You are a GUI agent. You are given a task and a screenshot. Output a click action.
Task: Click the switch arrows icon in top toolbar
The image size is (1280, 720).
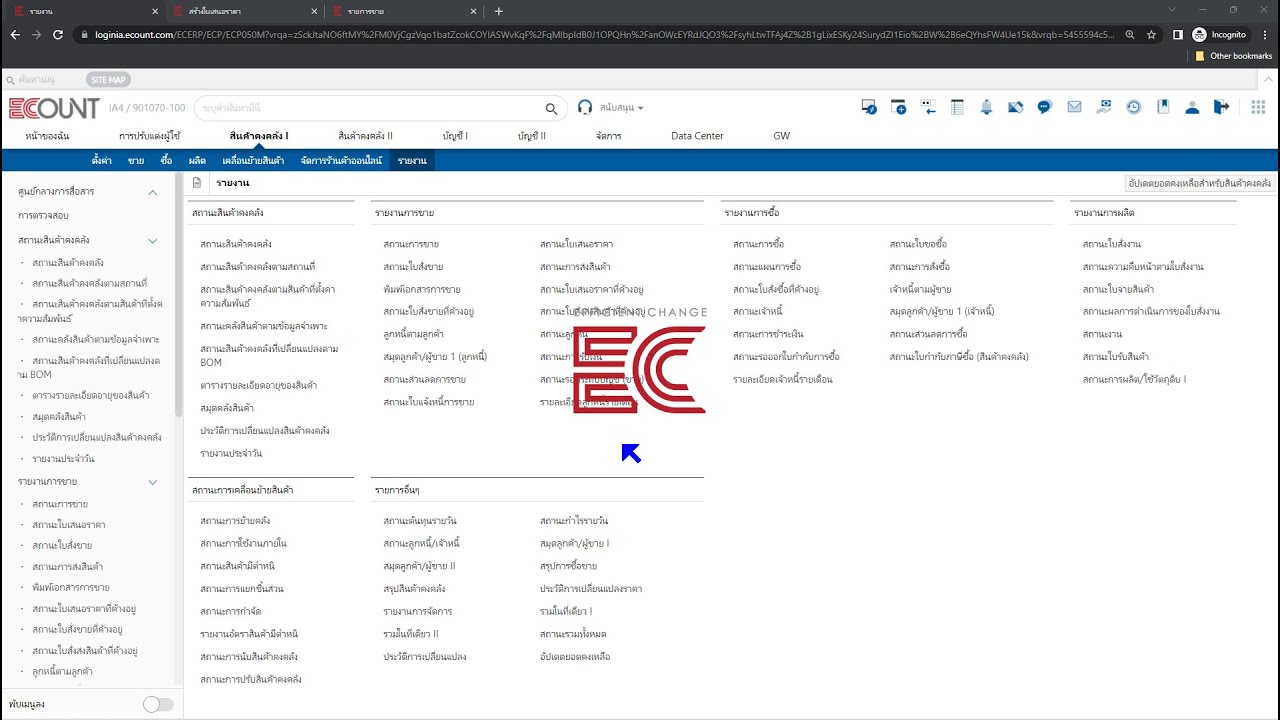[x=928, y=107]
